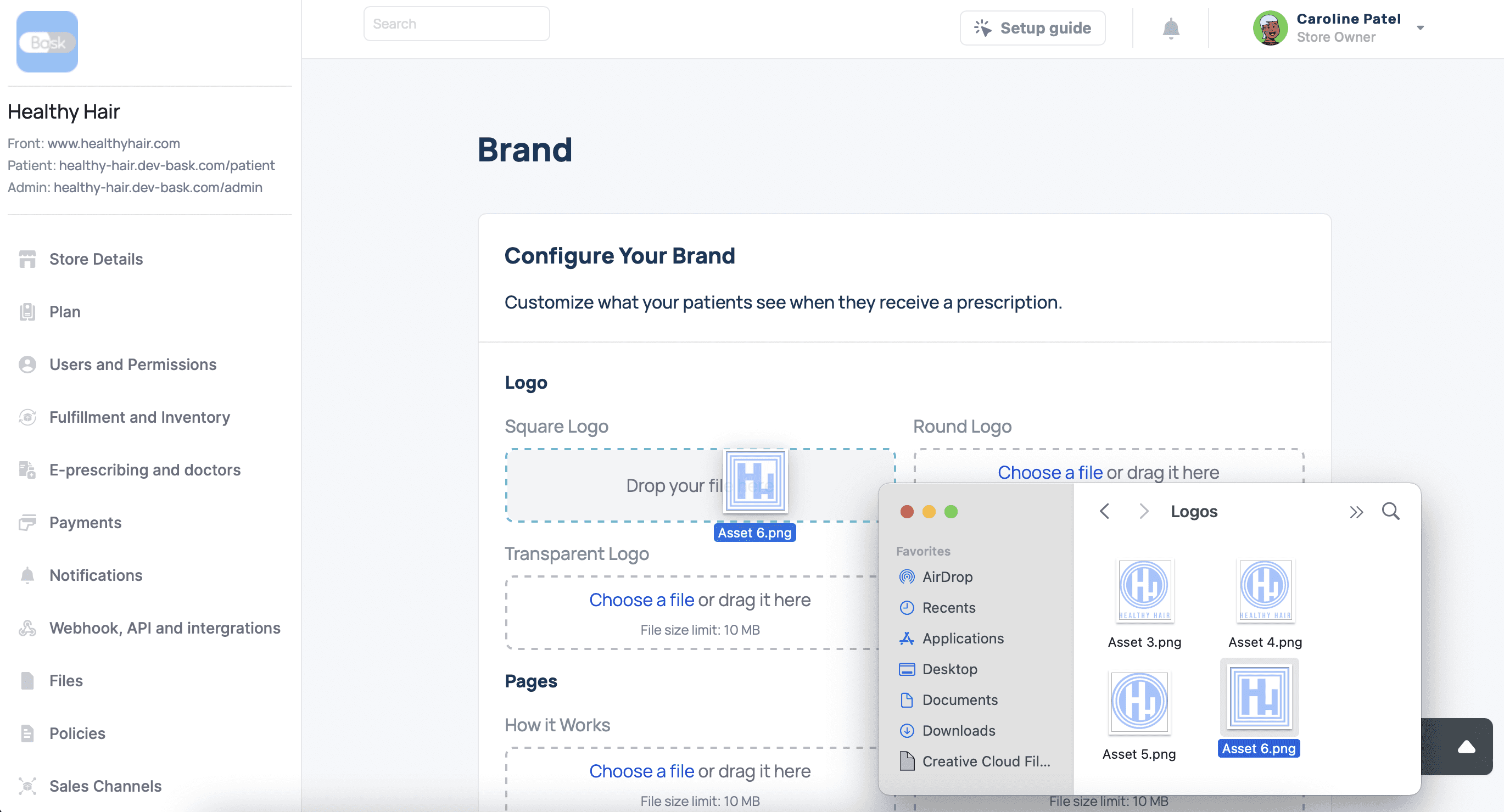The width and height of the screenshot is (1504, 812).
Task: Click the Search input field
Action: pyautogui.click(x=457, y=24)
